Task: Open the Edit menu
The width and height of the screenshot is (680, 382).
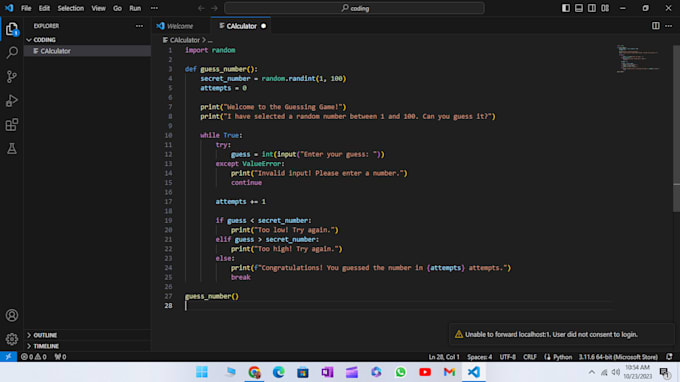Action: click(x=44, y=8)
